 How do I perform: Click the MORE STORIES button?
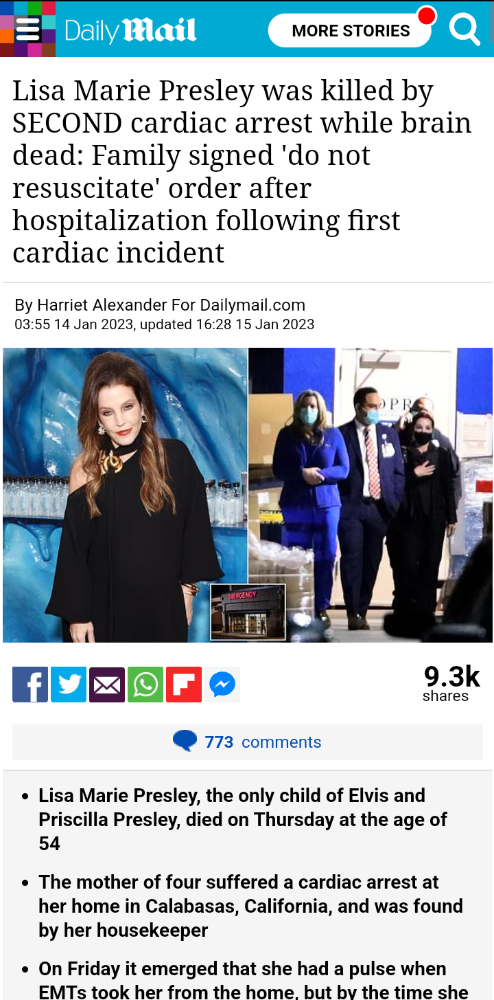point(350,30)
